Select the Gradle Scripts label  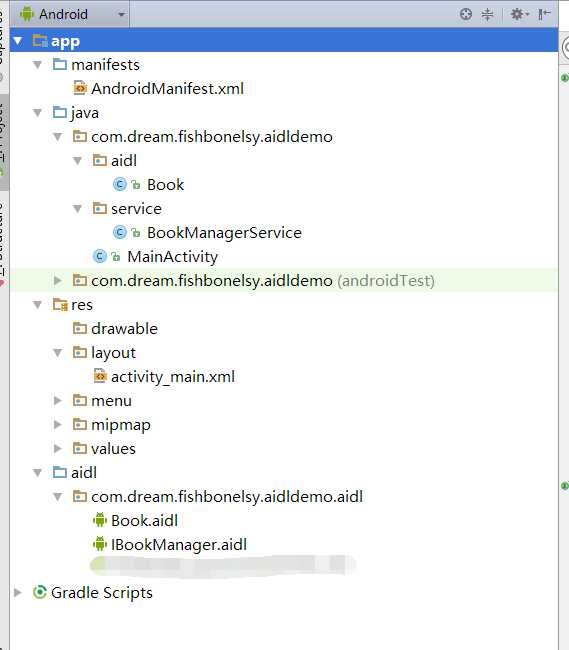coord(102,594)
